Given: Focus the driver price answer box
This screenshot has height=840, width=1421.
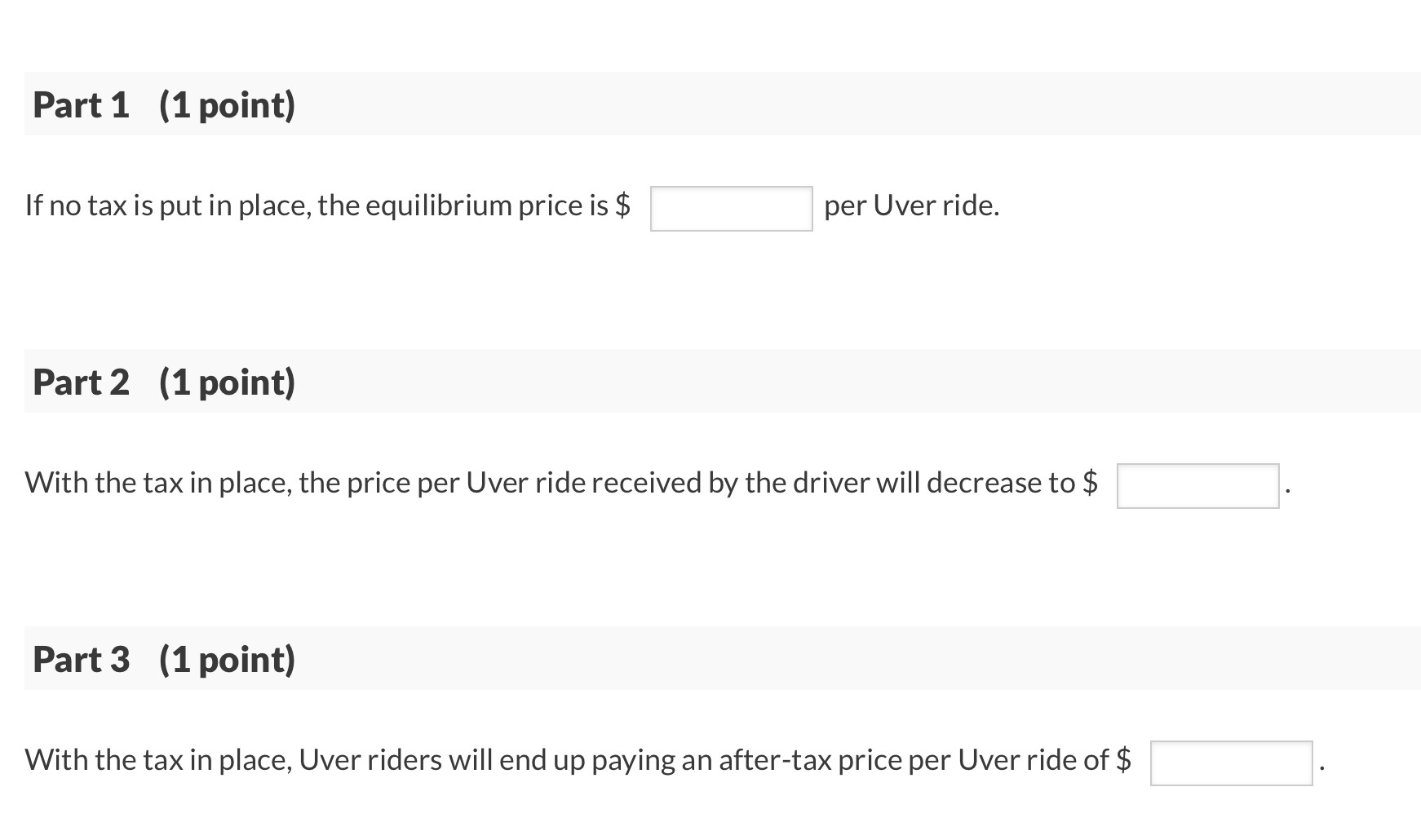Looking at the screenshot, I should pos(1197,486).
